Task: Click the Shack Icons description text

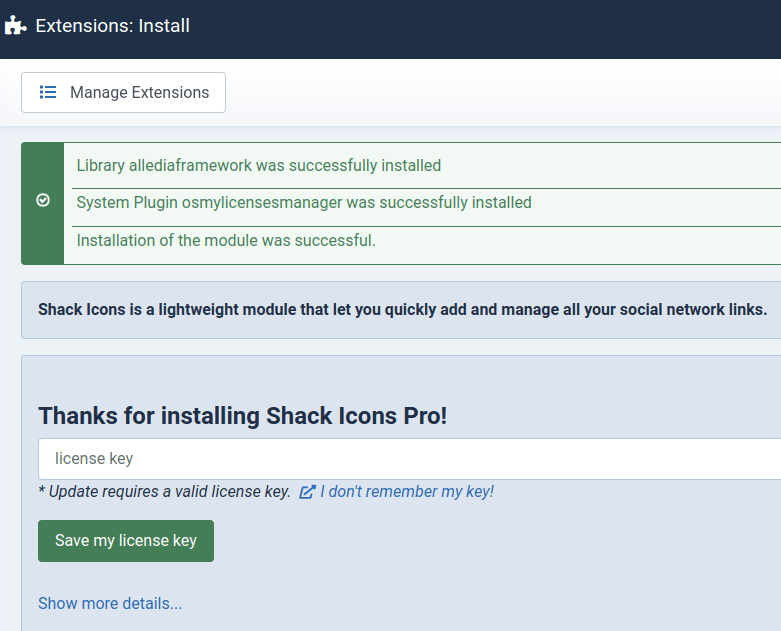Action: point(402,309)
